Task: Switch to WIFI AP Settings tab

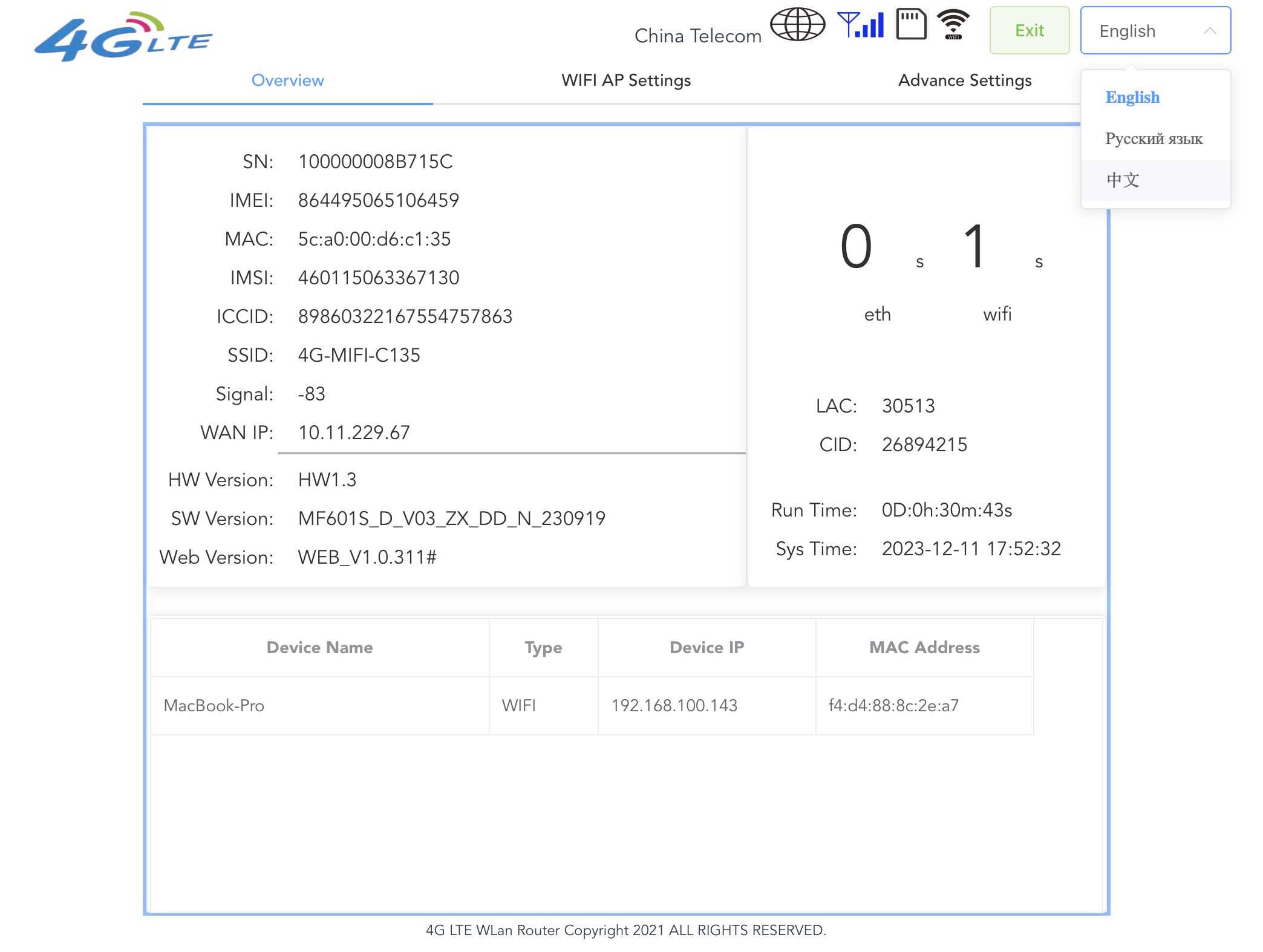Action: pos(626,80)
